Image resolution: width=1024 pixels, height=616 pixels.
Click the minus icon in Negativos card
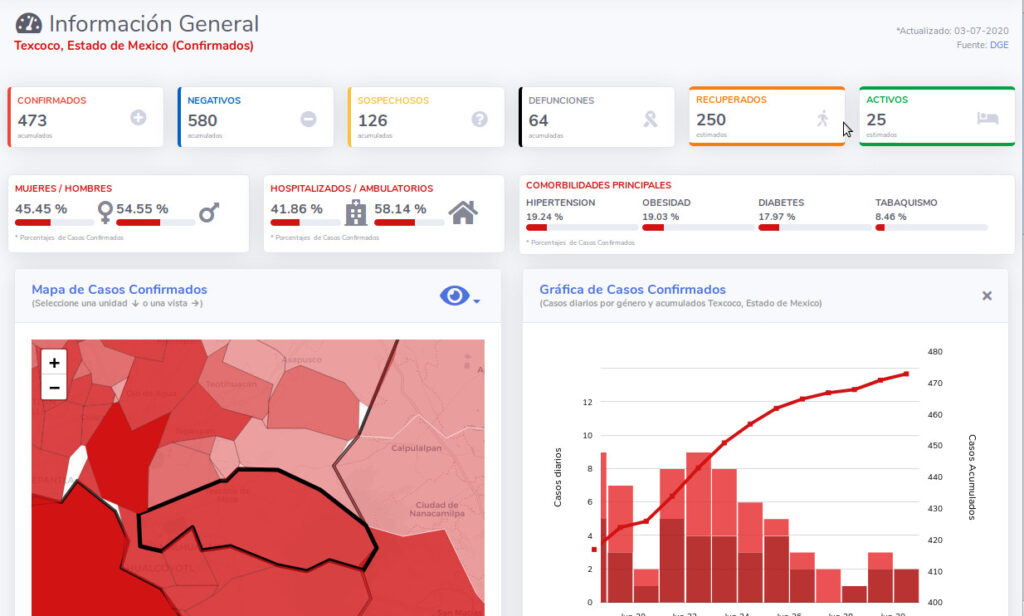(x=308, y=119)
